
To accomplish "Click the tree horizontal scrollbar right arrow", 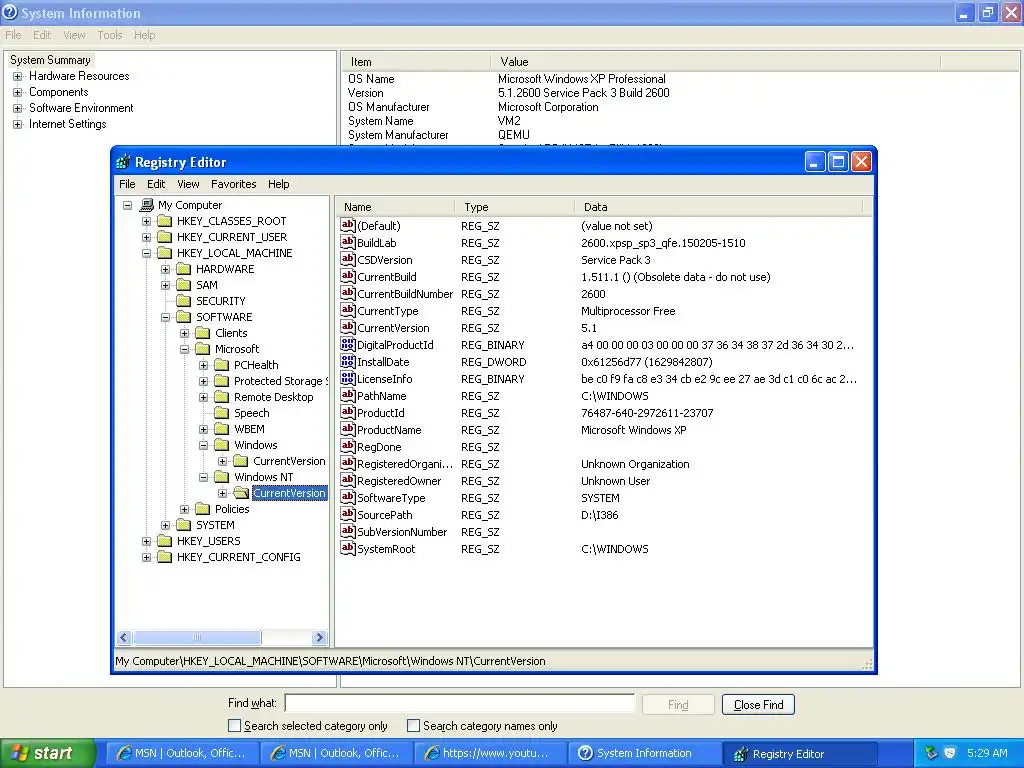I will click(319, 637).
